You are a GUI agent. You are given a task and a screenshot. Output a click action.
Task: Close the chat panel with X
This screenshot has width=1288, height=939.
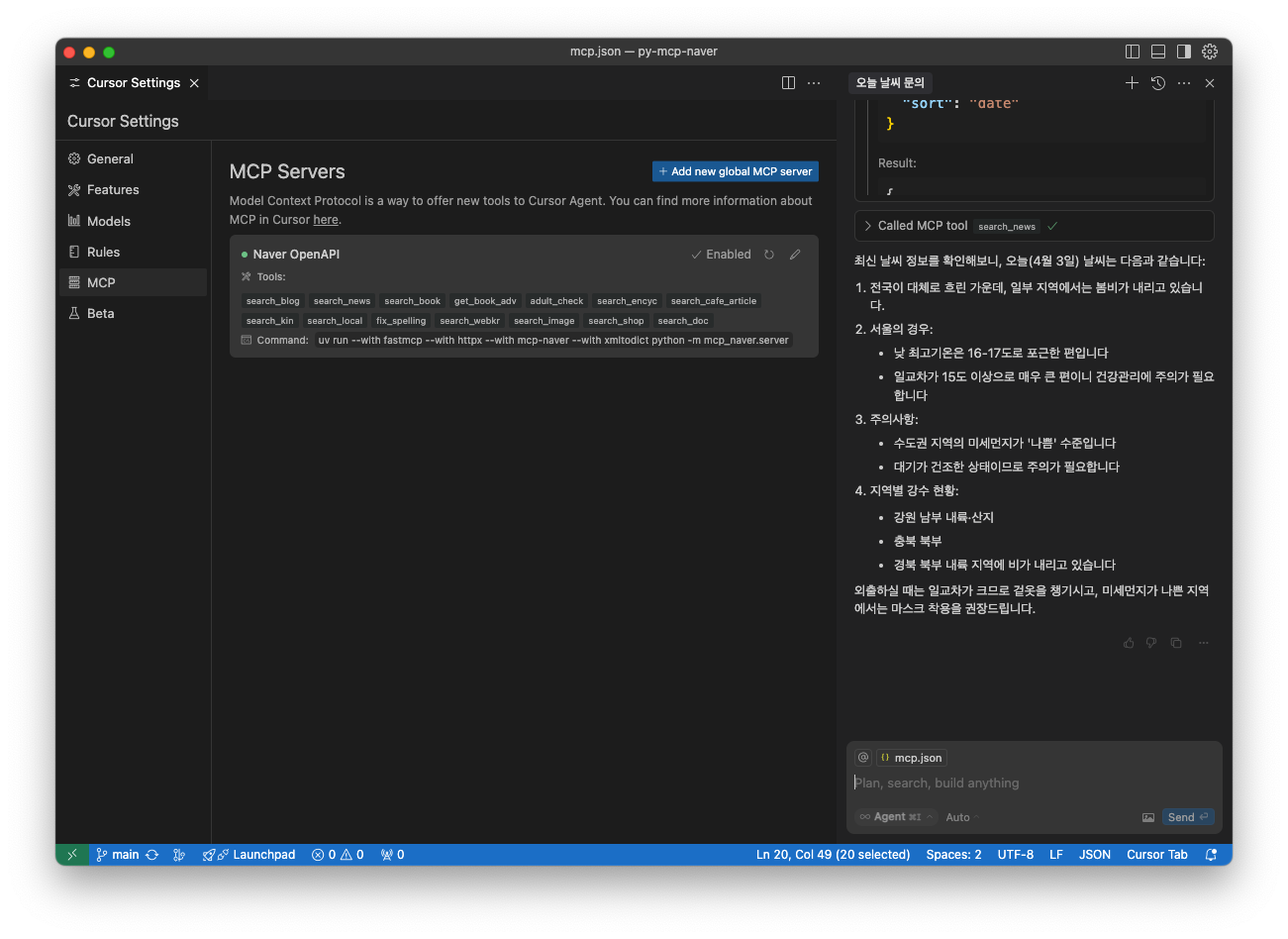point(1210,83)
